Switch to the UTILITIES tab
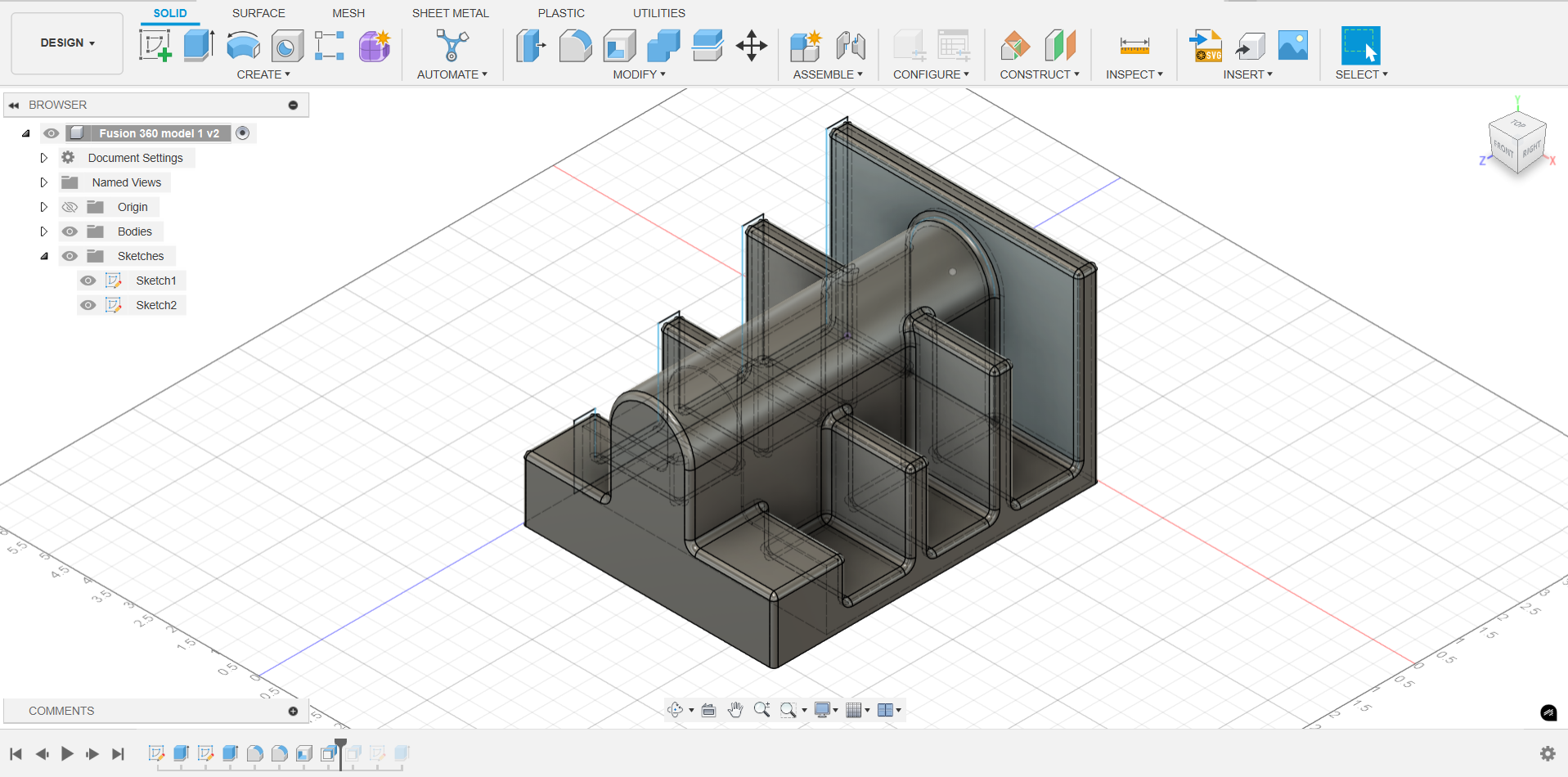The image size is (1568, 777). click(659, 13)
